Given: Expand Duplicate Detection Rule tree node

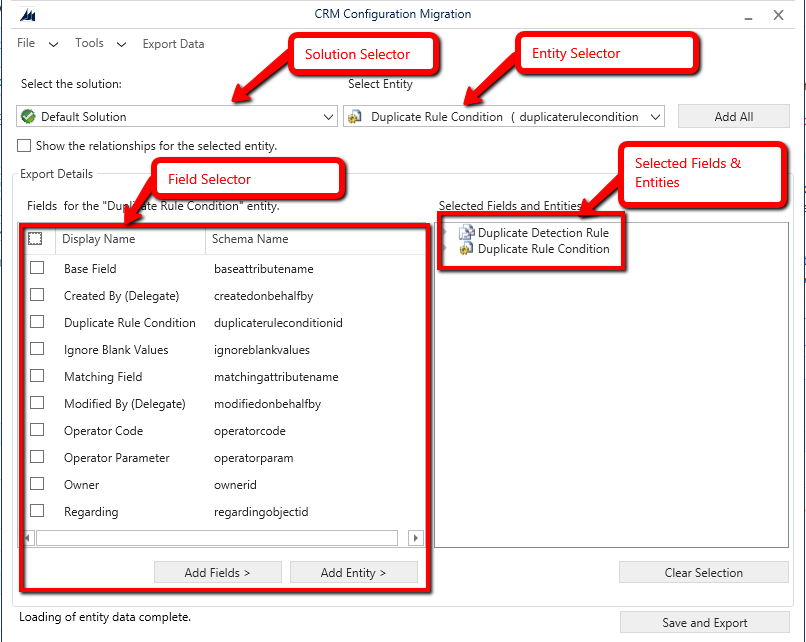Looking at the screenshot, I should (447, 233).
